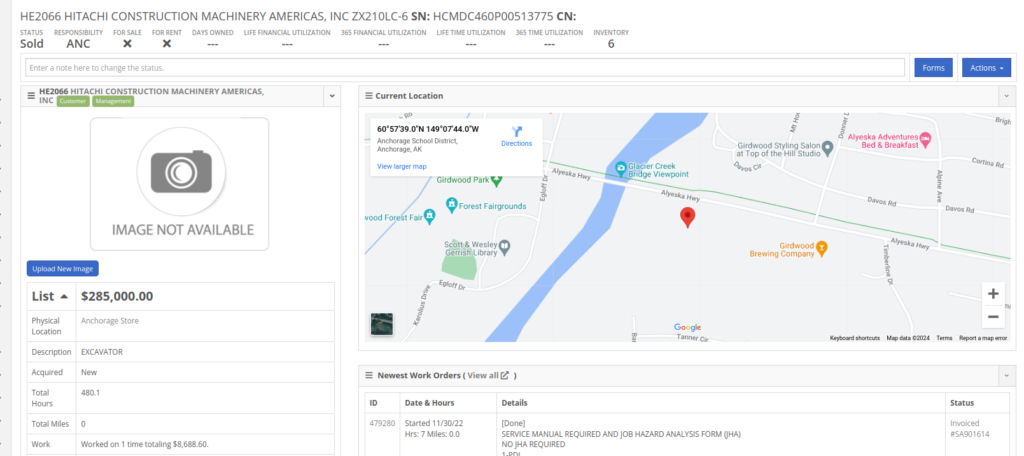The height and width of the screenshot is (456, 1024).
Task: Click the EXCAVATOR description value
Action: 102,352
